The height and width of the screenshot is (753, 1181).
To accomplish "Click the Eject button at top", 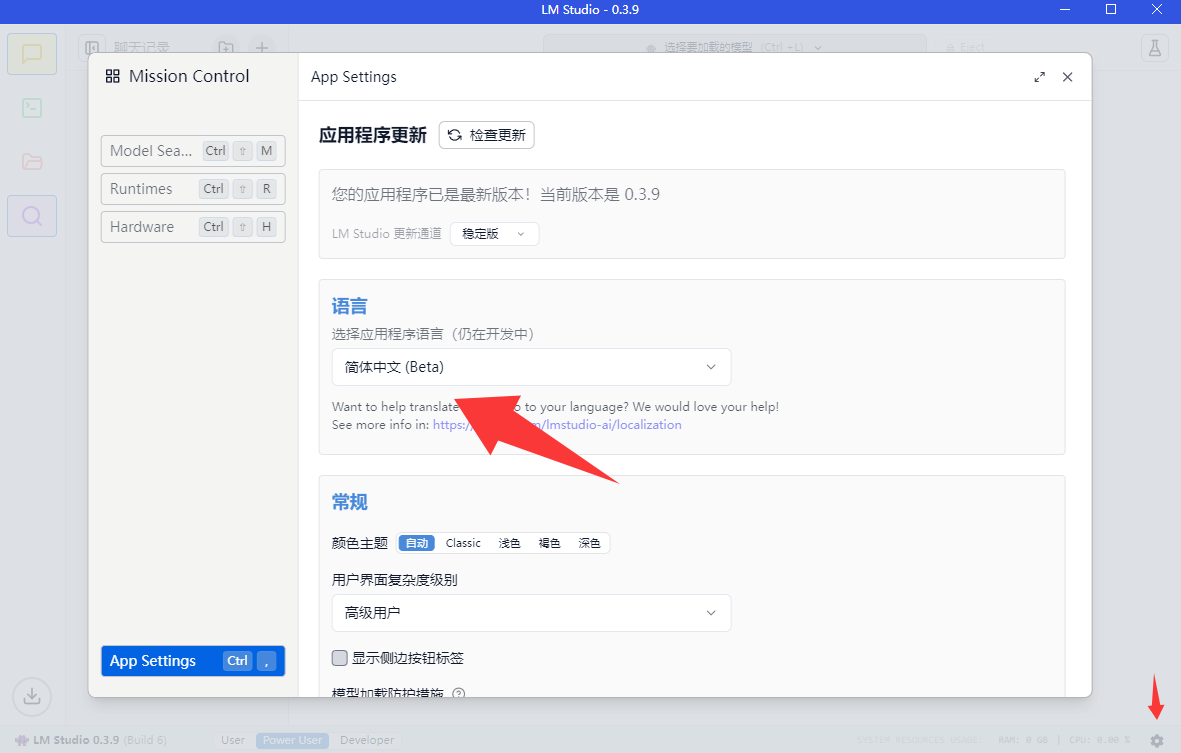I will [966, 47].
